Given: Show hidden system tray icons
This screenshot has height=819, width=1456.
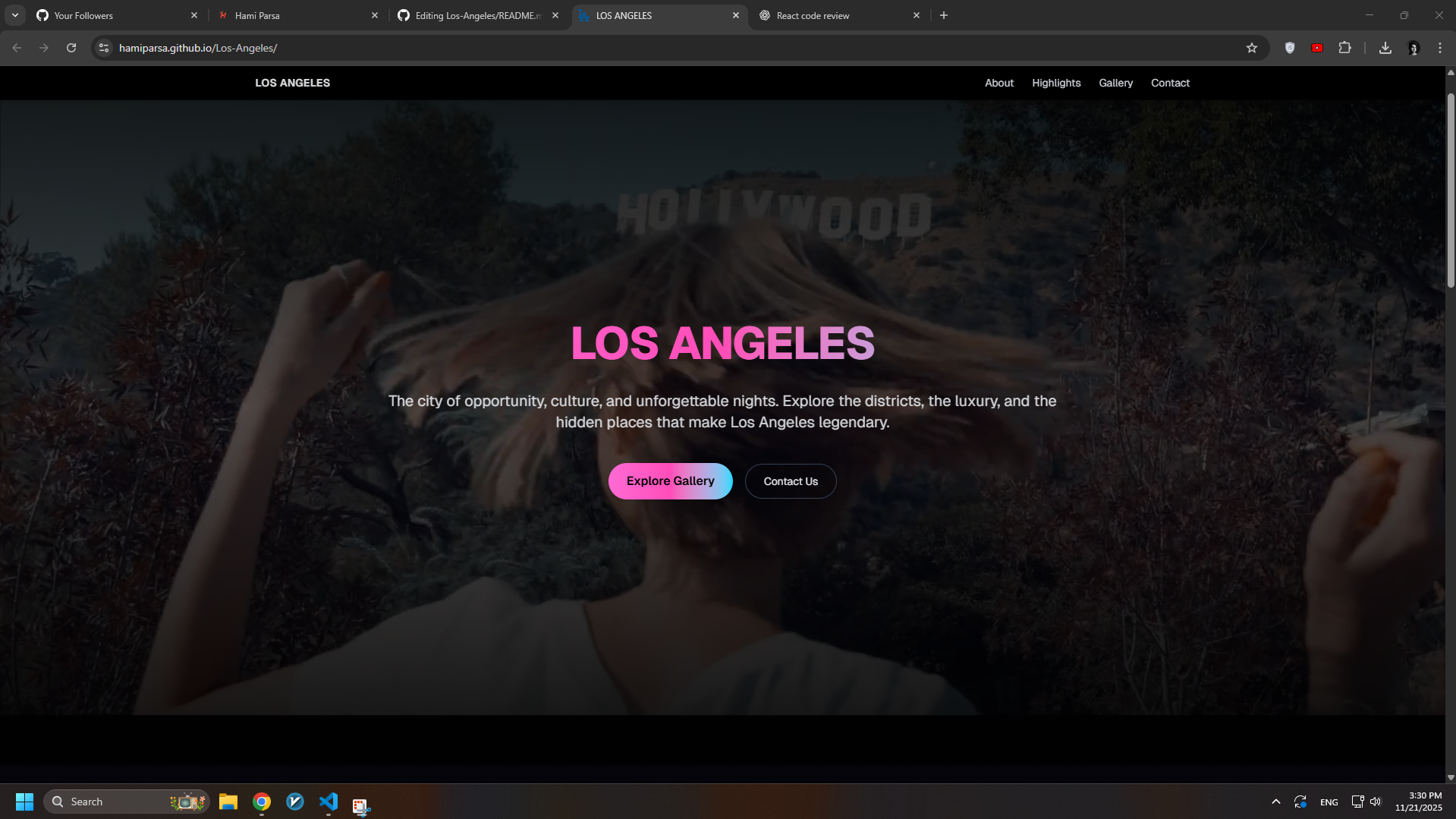Looking at the screenshot, I should [1276, 802].
